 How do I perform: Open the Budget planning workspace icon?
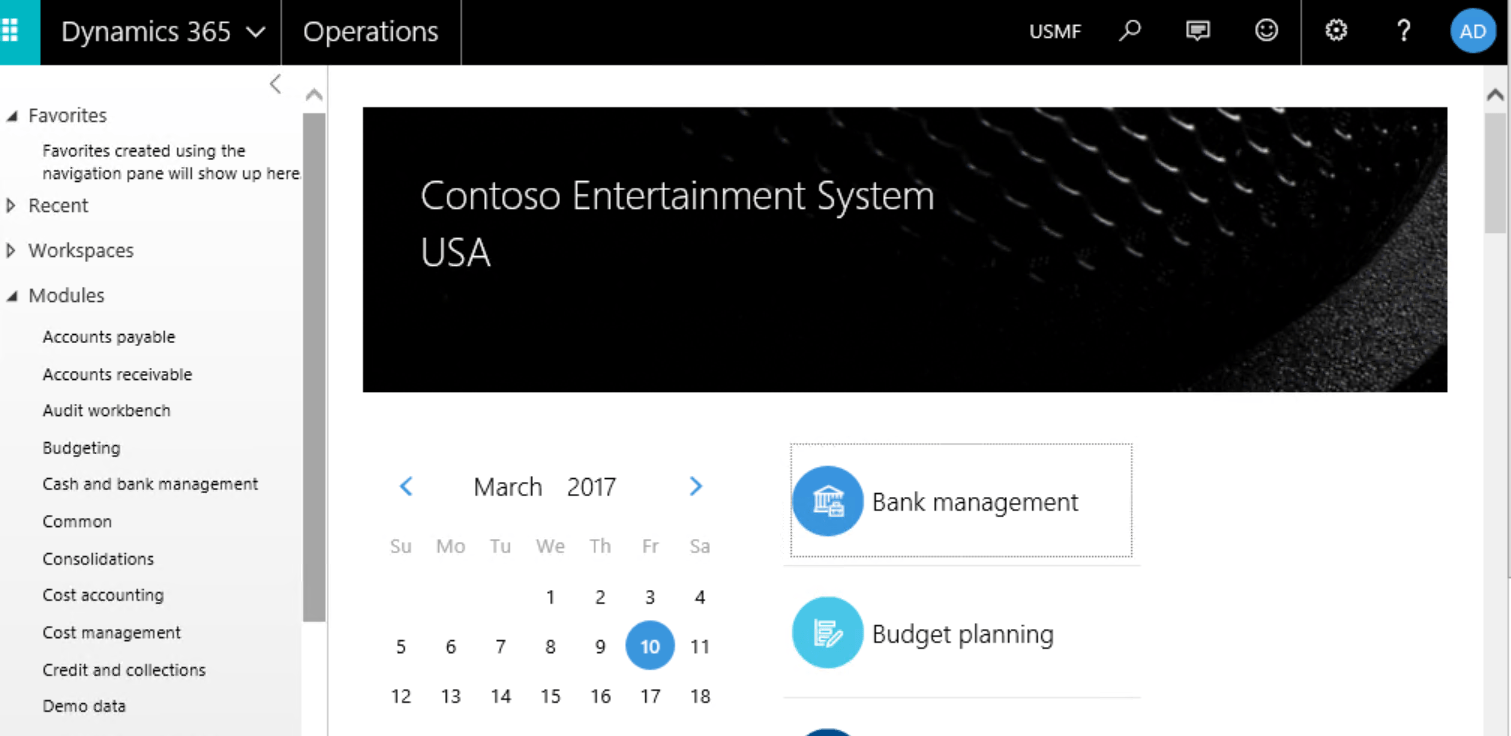tap(827, 633)
